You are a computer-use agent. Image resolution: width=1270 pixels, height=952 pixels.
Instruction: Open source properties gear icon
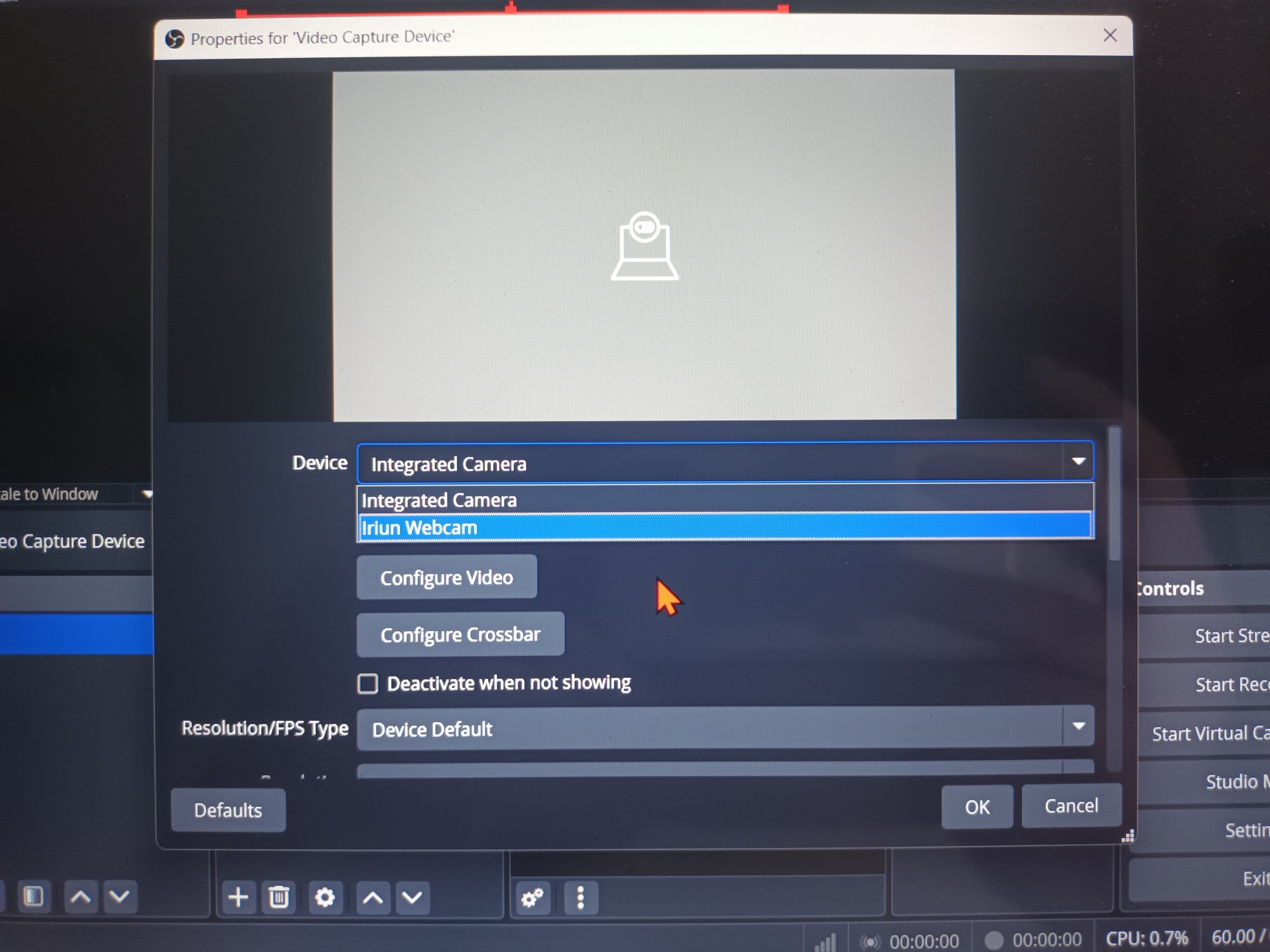tap(324, 897)
